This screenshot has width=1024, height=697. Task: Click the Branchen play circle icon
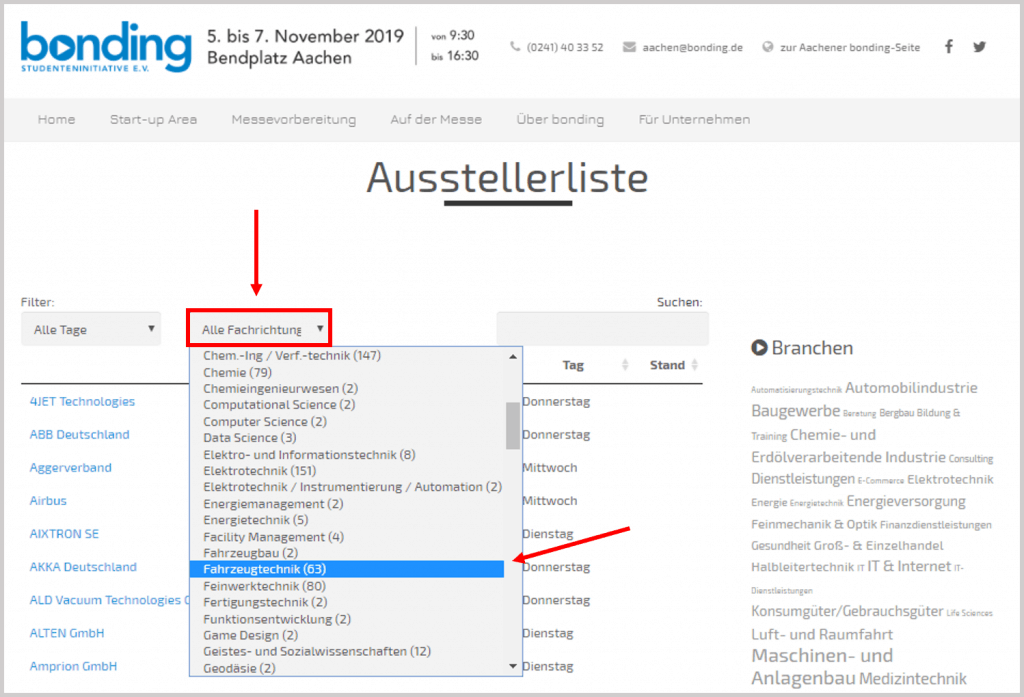tap(759, 348)
